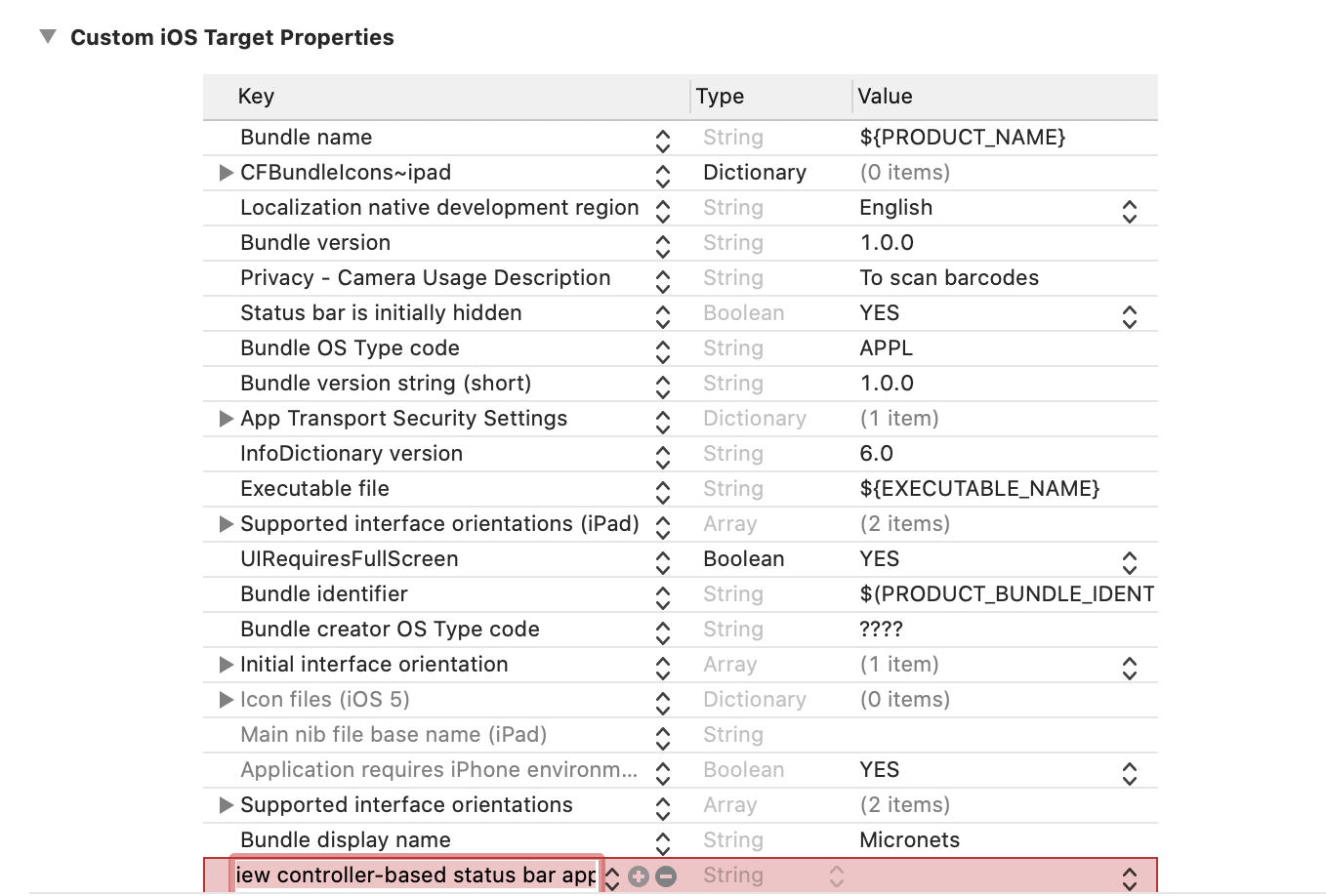The height and width of the screenshot is (896, 1326).
Task: Edit the view controller-based status bar key field
Action: click(x=417, y=876)
